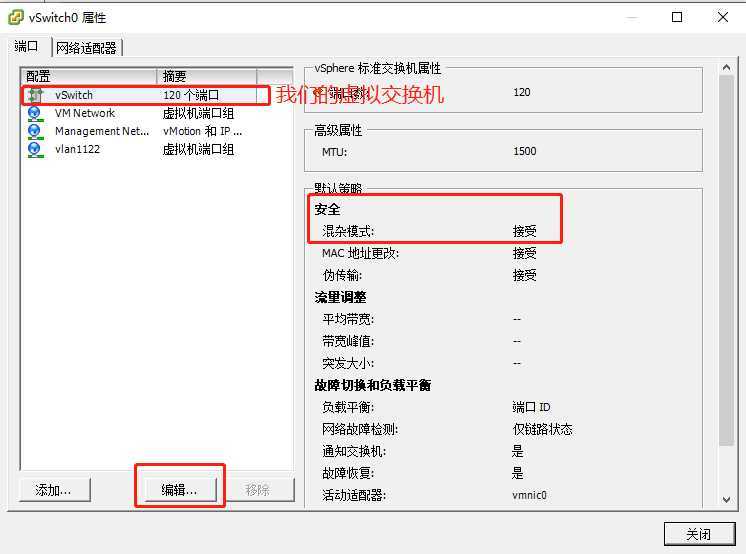The height and width of the screenshot is (554, 746).
Task: Click the 配置 column header
Action: coord(89,76)
